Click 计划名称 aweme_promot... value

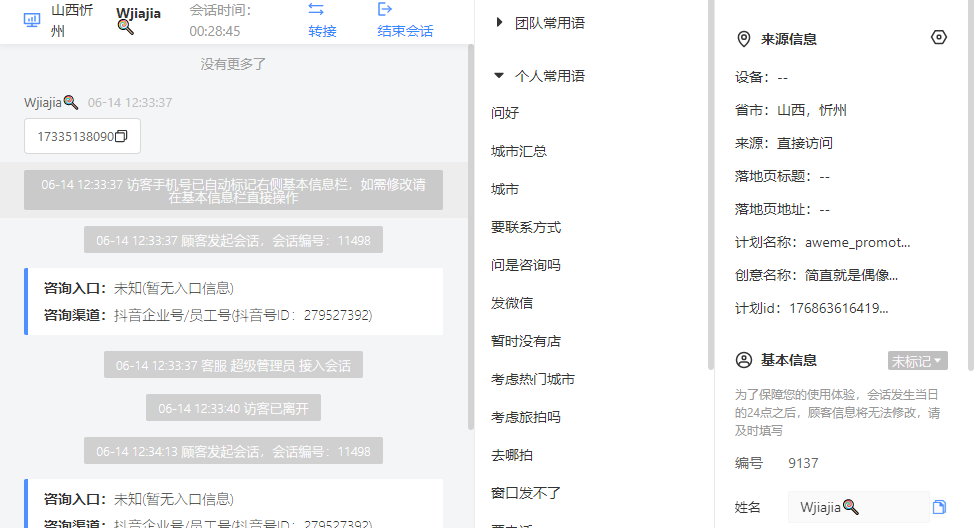(857, 242)
